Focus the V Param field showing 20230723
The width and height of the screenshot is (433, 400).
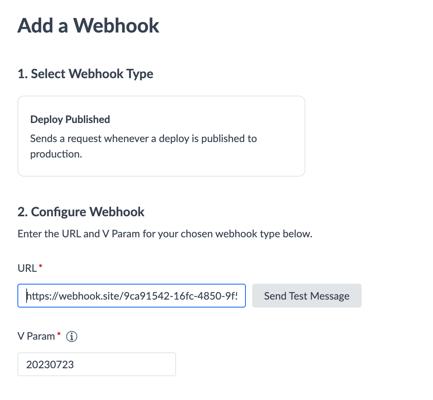97,364
